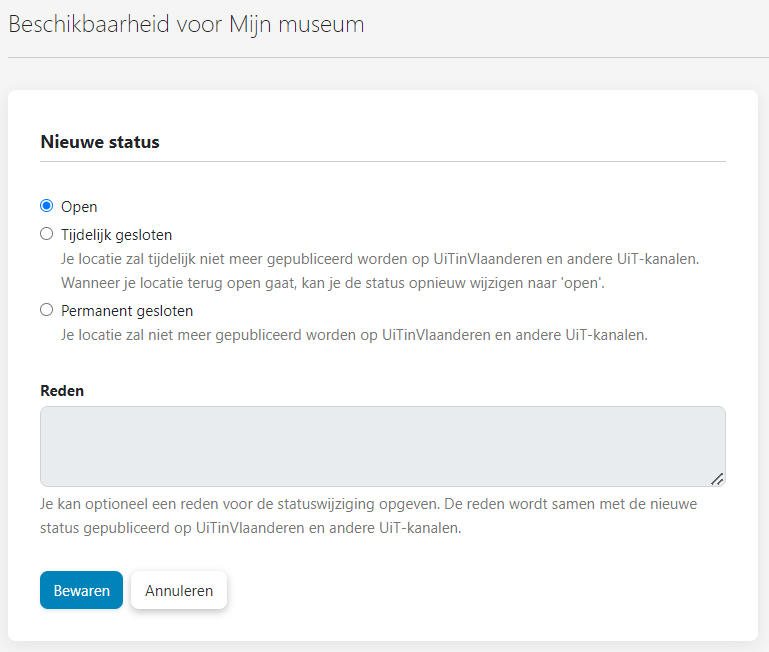The width and height of the screenshot is (769, 652).
Task: Cancel using the Annuleren button
Action: pos(179,590)
